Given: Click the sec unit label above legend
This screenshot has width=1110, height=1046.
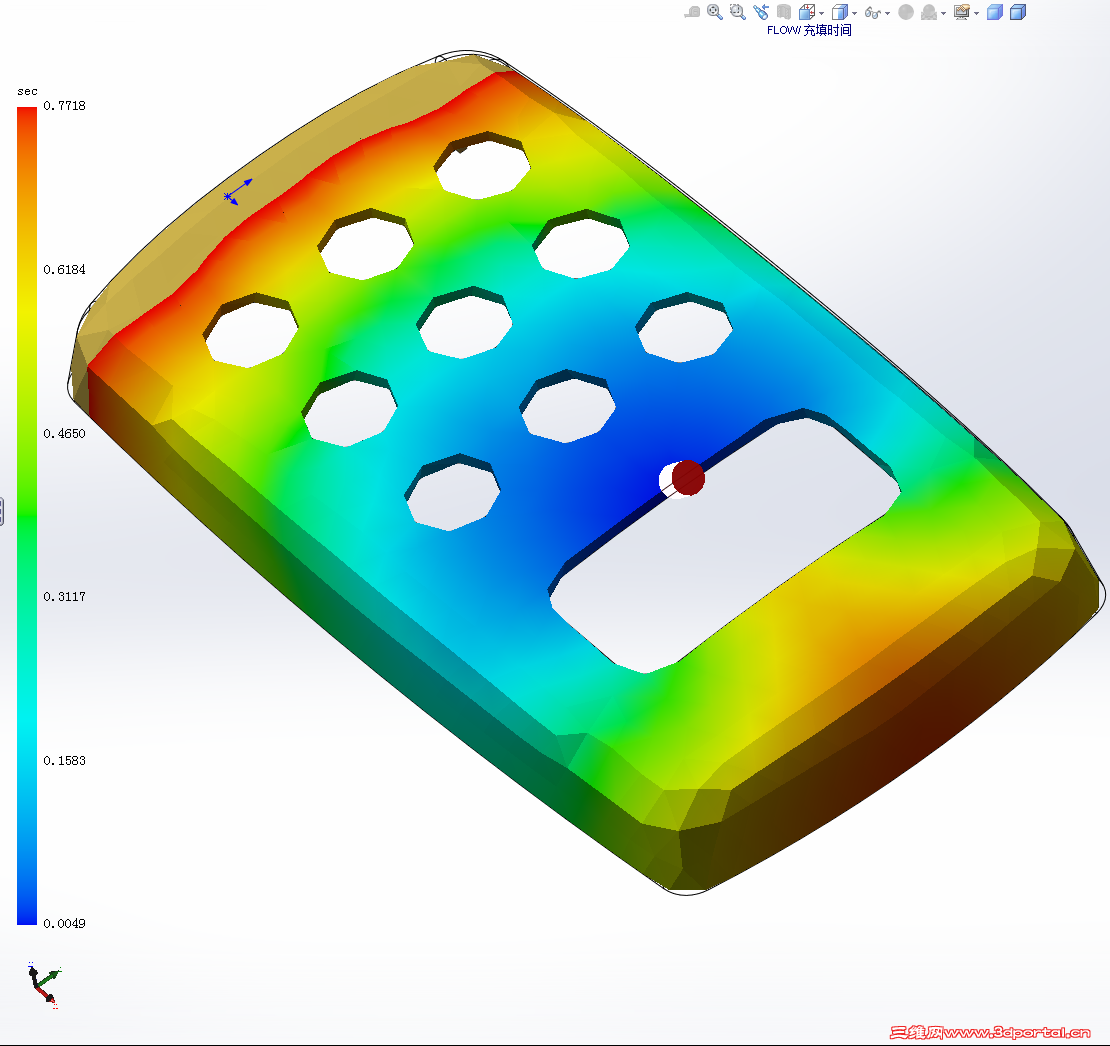Looking at the screenshot, I should (x=27, y=91).
